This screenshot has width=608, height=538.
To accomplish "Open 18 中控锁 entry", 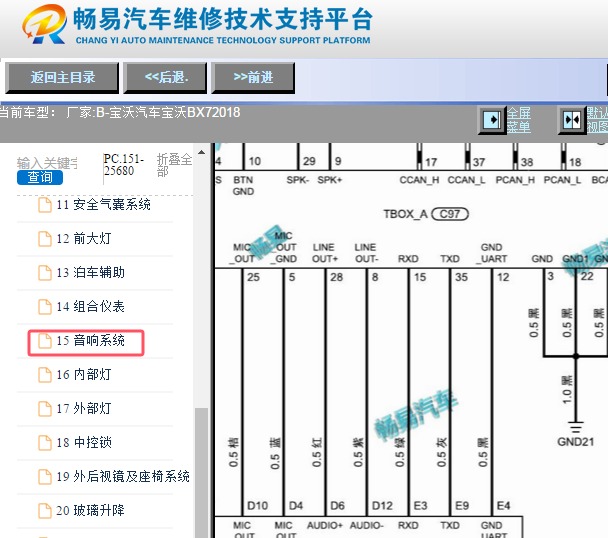I will click(x=84, y=443).
